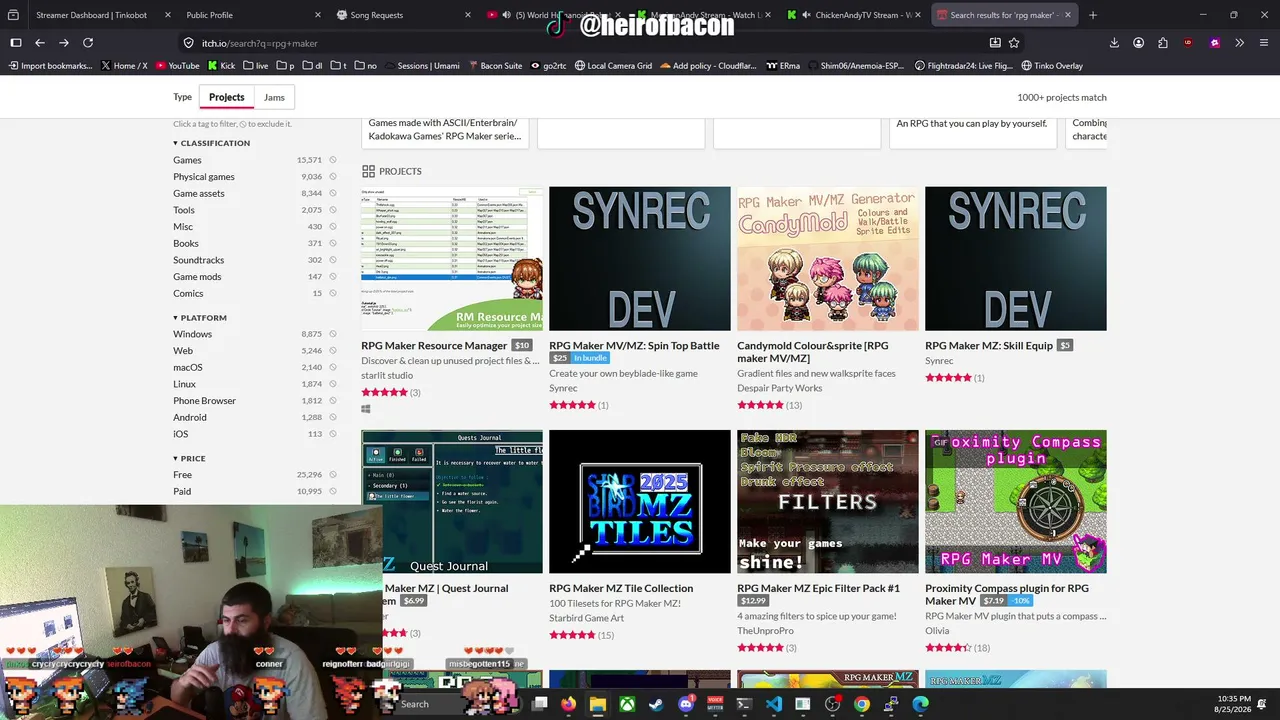
Task: Exclude the Free price filter via its icon
Action: pyautogui.click(x=333, y=475)
